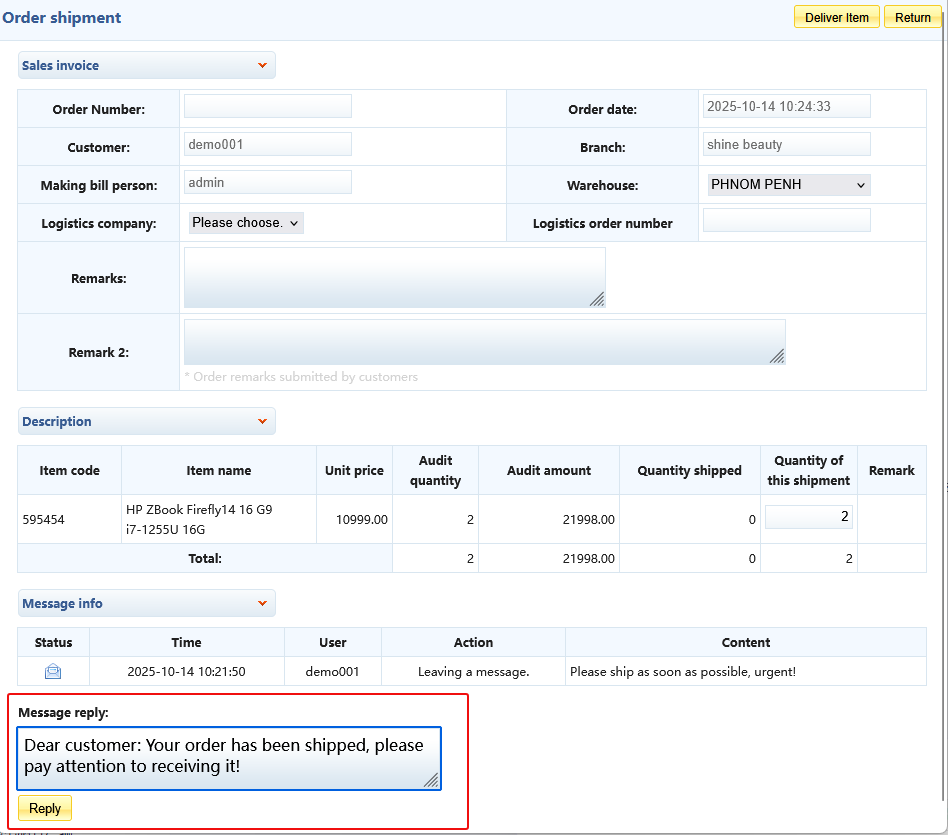The image size is (948, 835).
Task: Click the Return button
Action: 912,17
